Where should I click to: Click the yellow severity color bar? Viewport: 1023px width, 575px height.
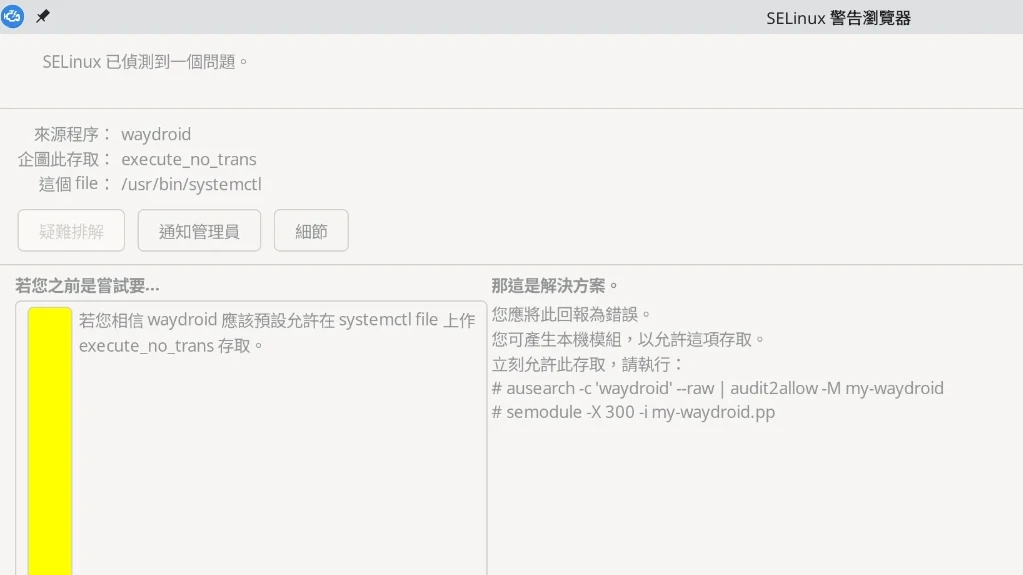coord(50,440)
